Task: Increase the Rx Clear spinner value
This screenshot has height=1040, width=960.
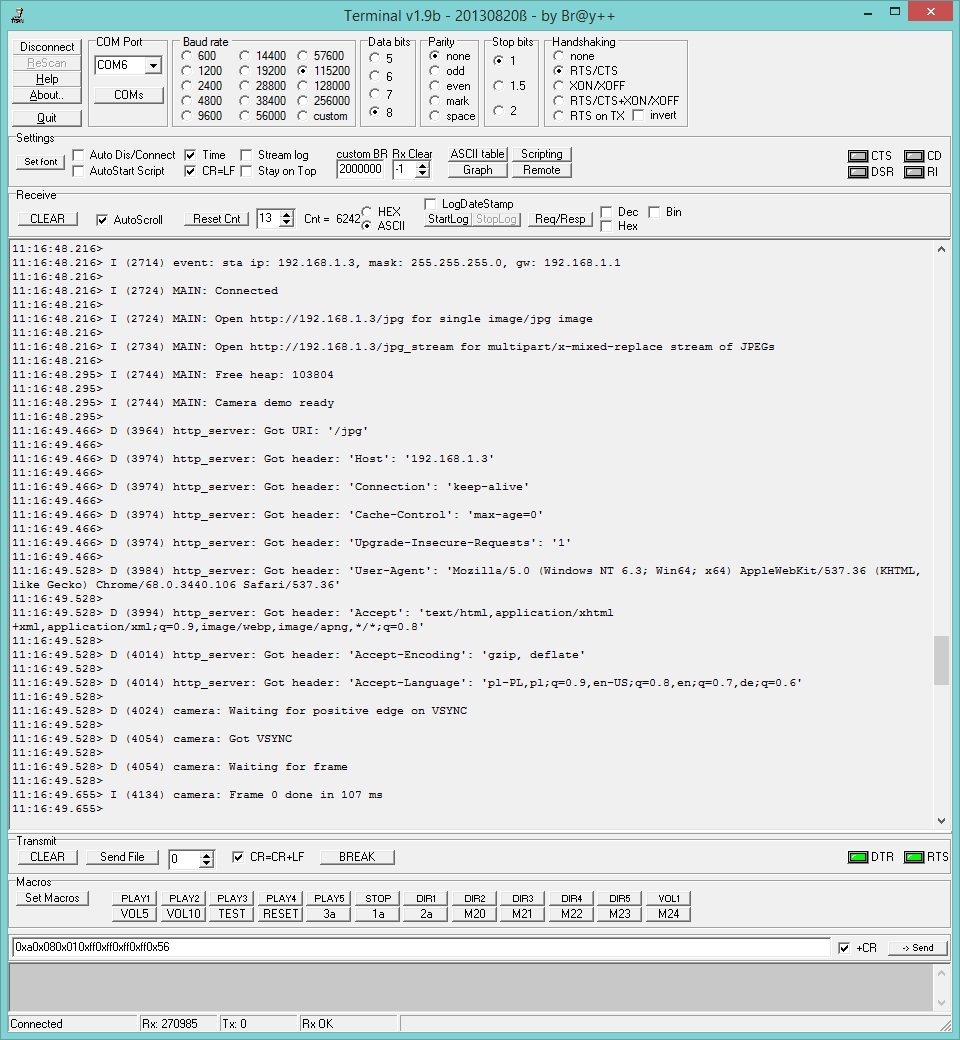Action: [422, 166]
